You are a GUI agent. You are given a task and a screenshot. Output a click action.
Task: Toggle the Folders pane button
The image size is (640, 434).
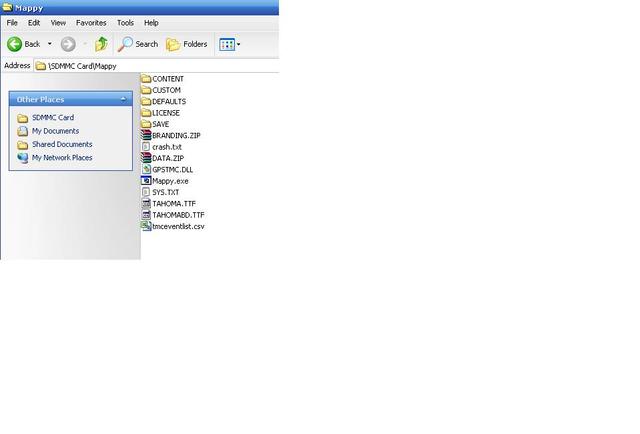(187, 44)
